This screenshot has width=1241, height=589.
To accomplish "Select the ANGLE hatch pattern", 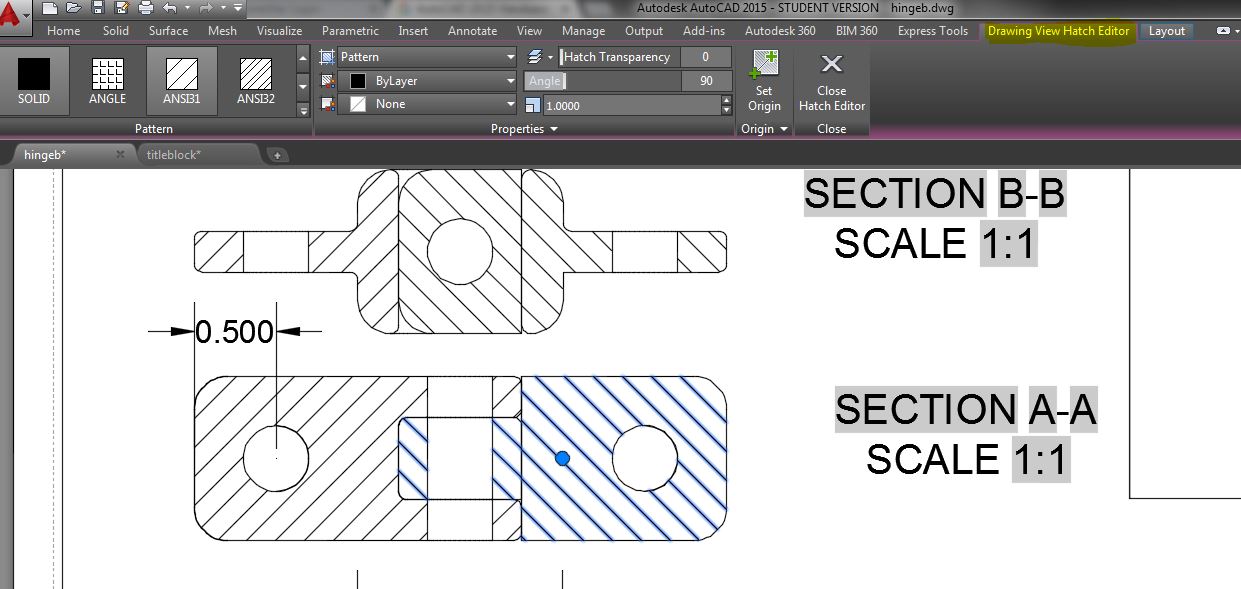I will point(107,81).
